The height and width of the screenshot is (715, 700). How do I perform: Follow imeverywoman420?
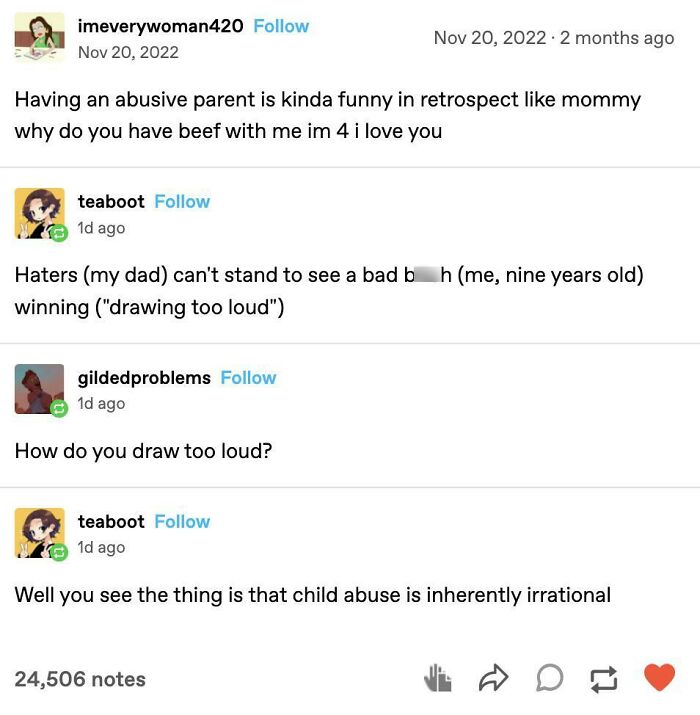281,26
